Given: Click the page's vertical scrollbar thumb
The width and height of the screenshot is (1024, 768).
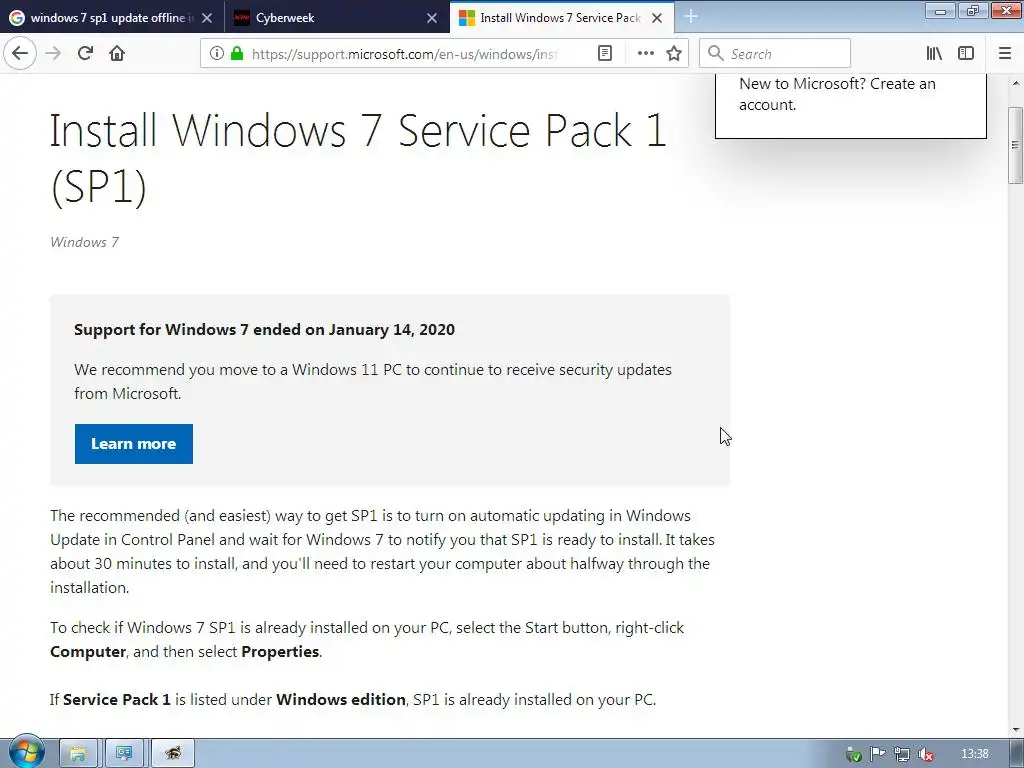Looking at the screenshot, I should click(1015, 145).
